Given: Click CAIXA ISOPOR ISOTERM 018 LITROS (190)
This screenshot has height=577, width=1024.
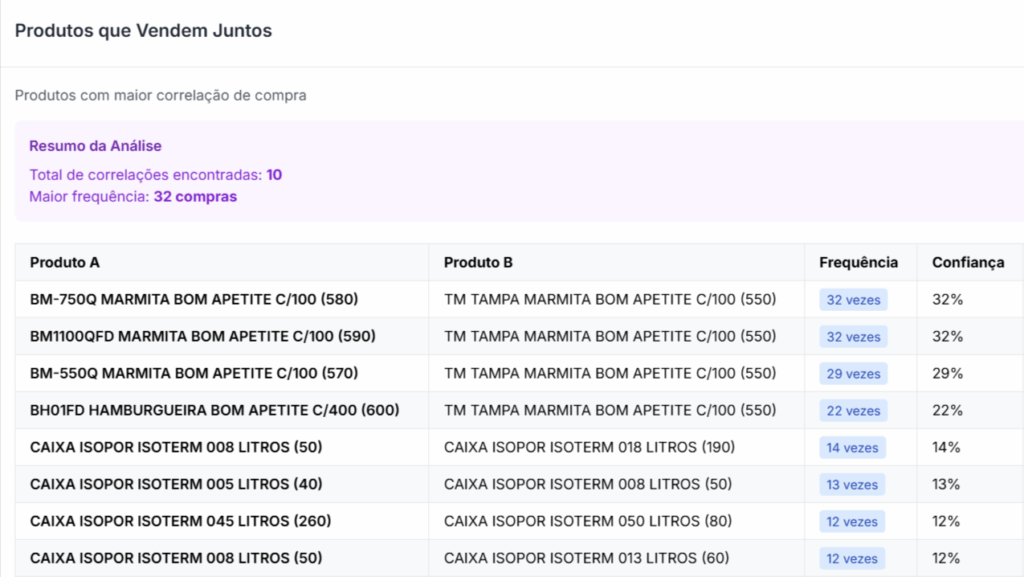Looking at the screenshot, I should (589, 447).
